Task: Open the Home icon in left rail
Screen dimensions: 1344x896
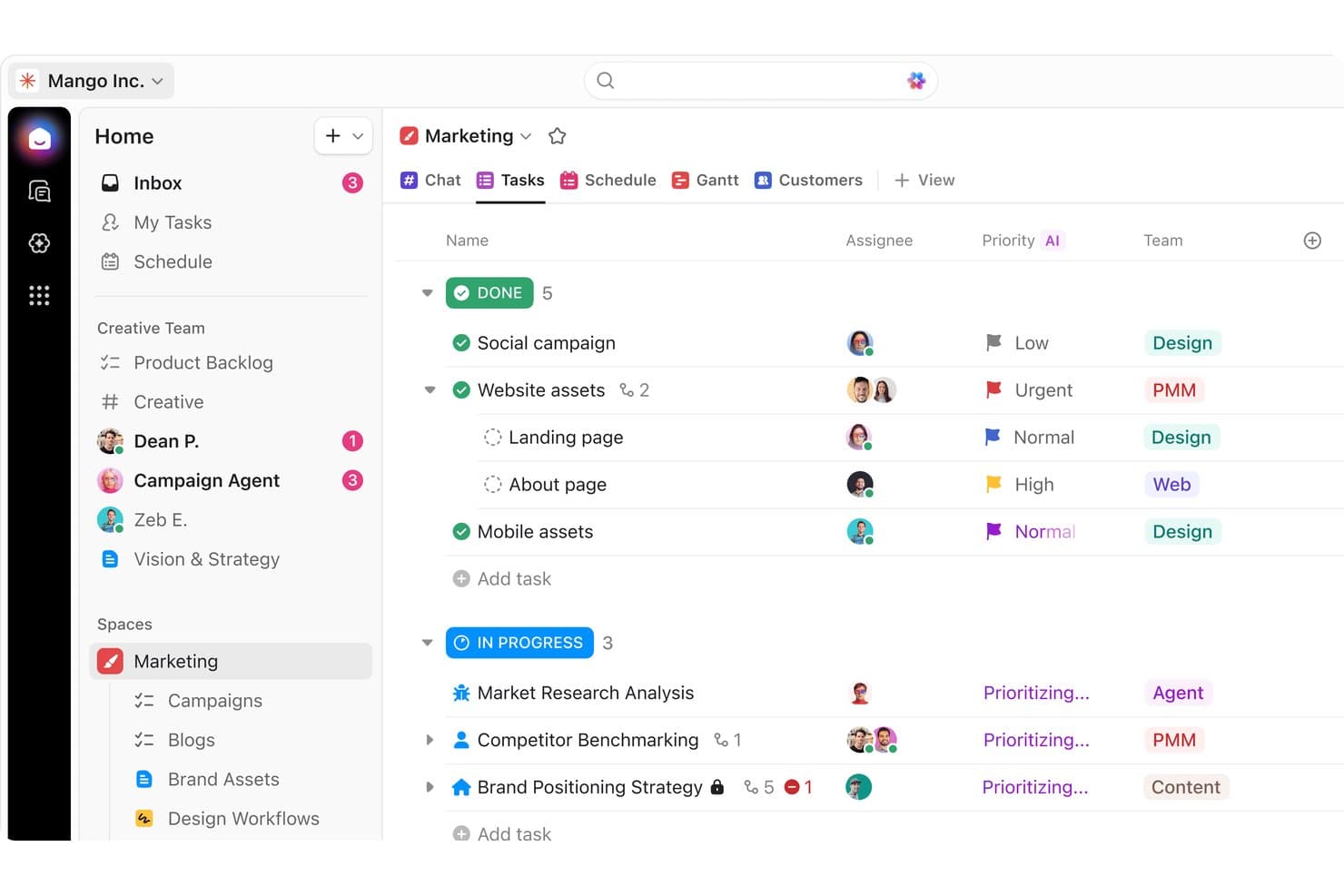Action: (39, 139)
